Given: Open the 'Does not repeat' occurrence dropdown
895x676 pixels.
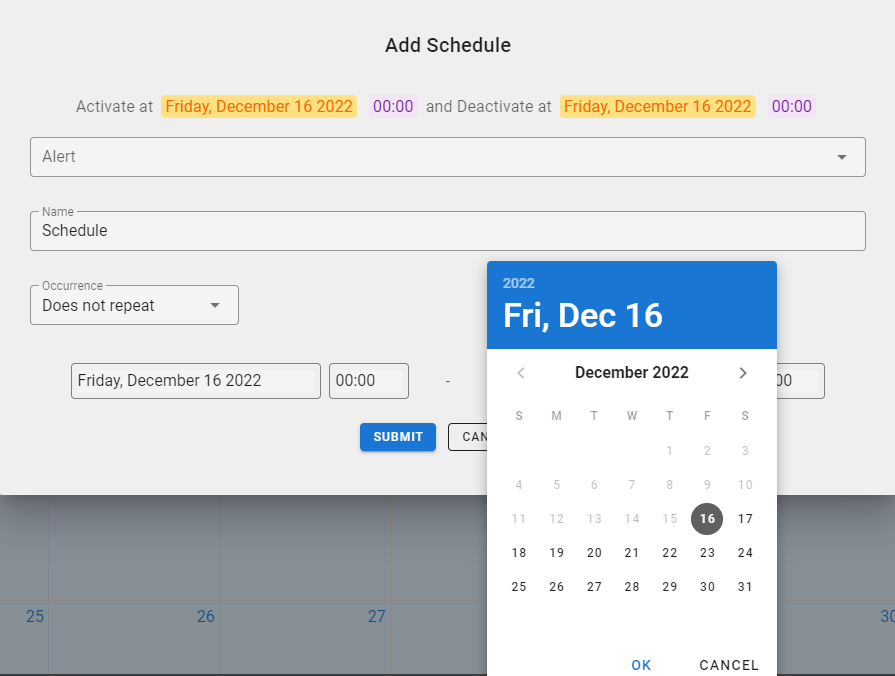Looking at the screenshot, I should pyautogui.click(x=134, y=305).
